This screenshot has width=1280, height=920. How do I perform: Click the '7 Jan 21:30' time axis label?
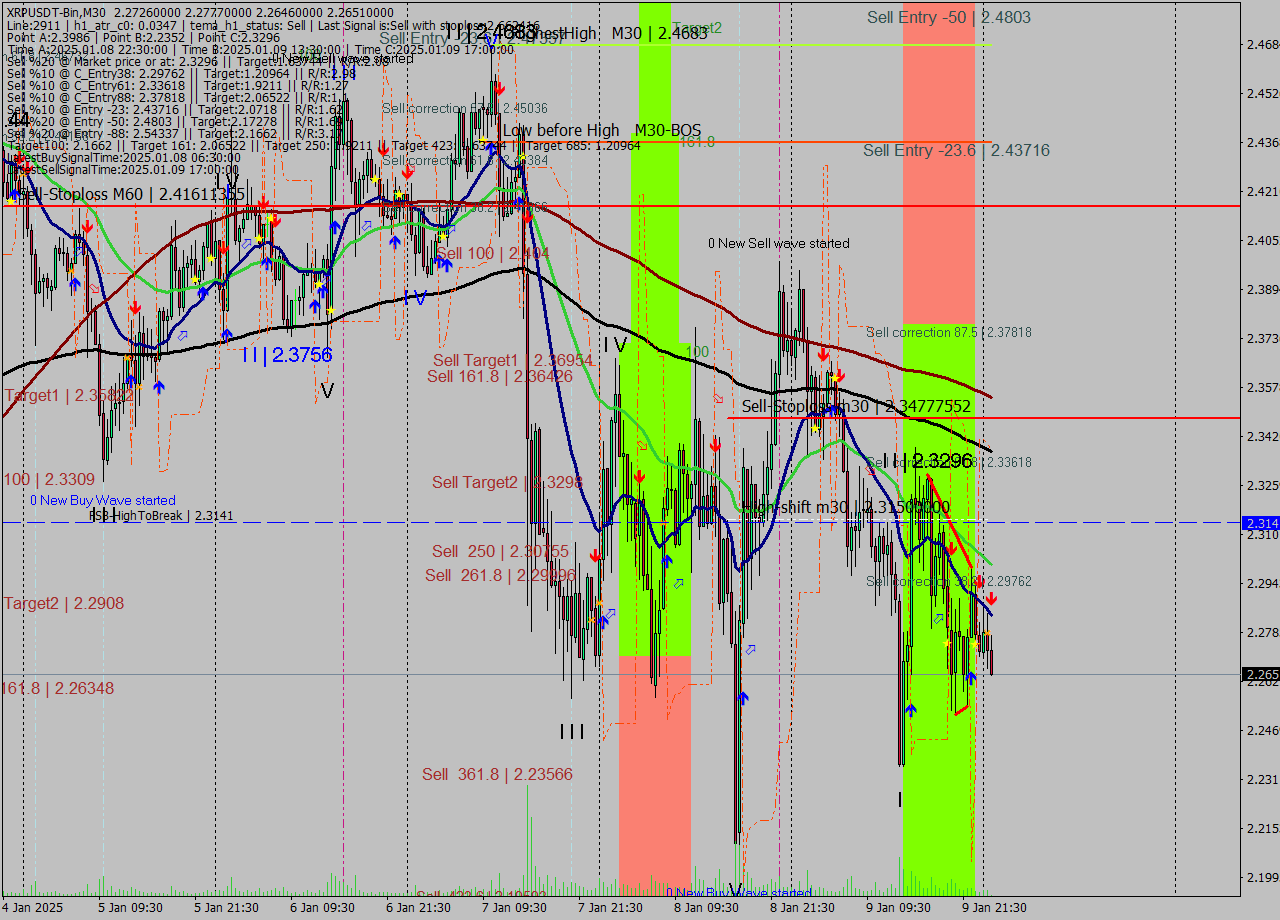610,908
